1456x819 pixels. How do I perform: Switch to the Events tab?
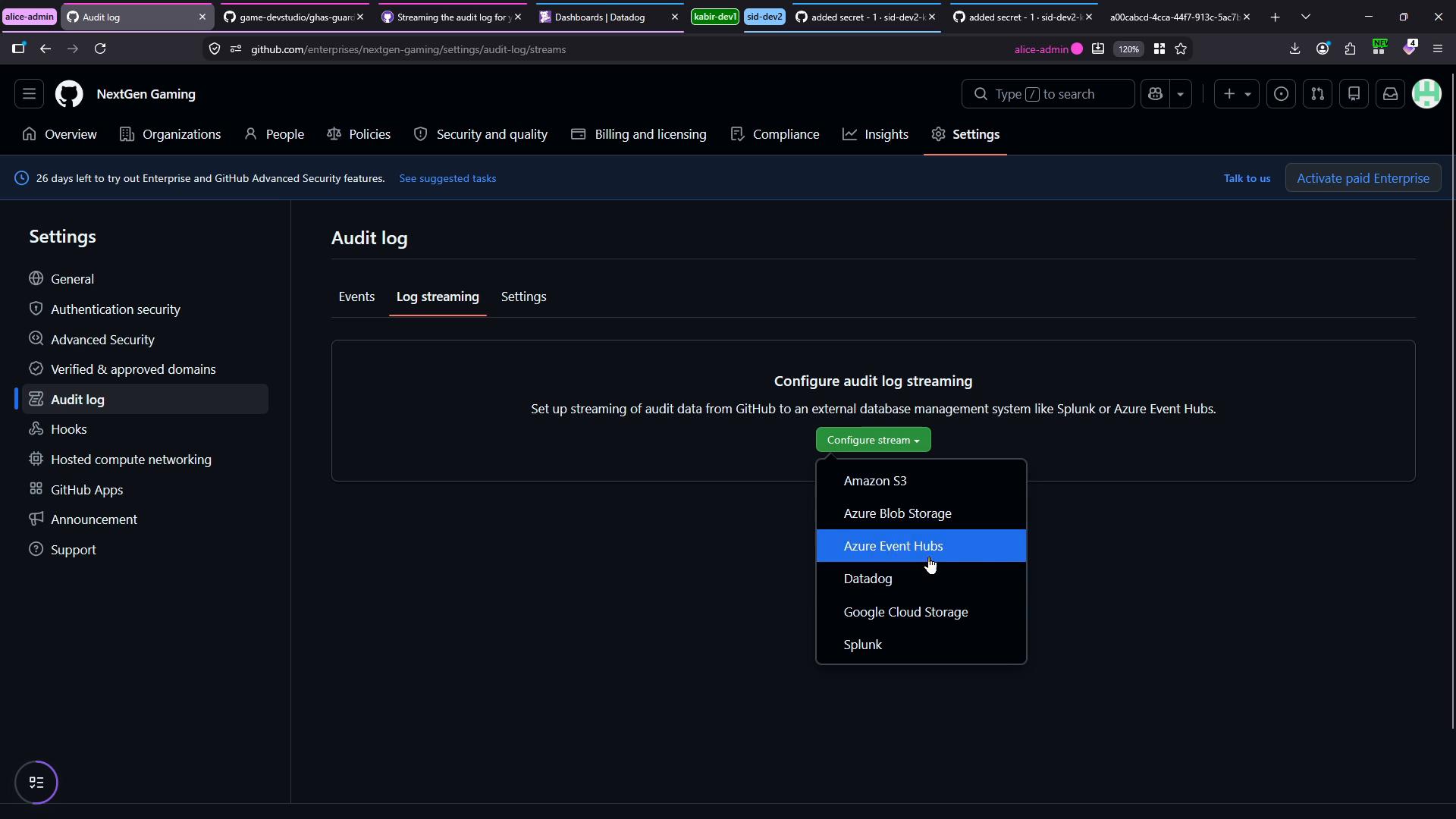(356, 297)
